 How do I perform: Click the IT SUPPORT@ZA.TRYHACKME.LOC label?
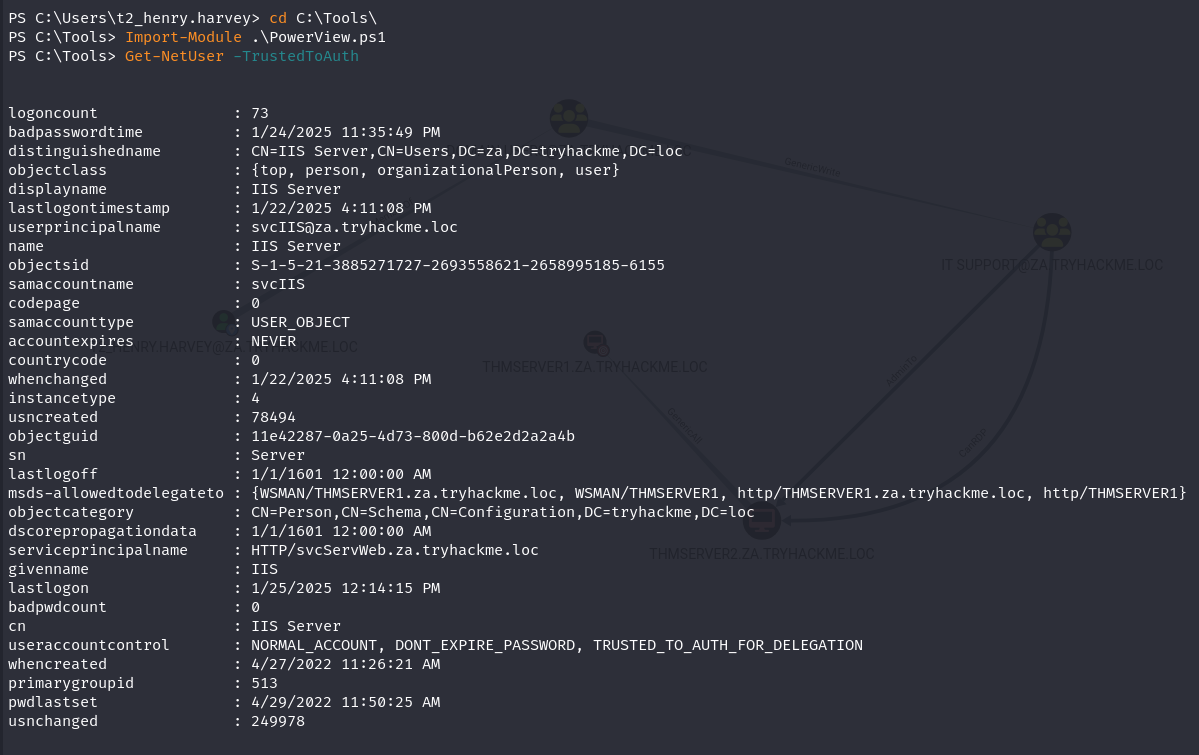[x=1051, y=265]
